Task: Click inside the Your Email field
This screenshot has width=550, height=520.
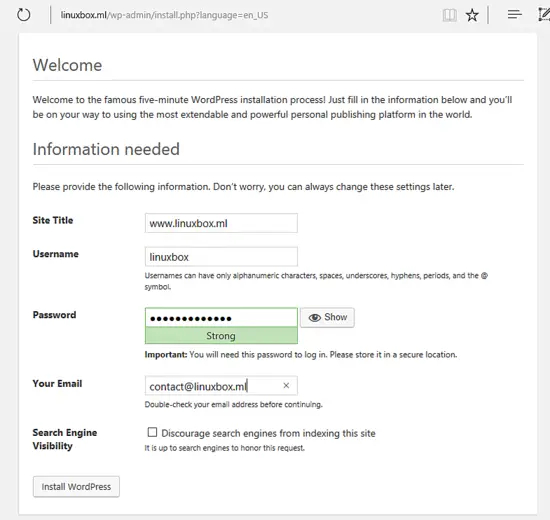Action: 221,386
